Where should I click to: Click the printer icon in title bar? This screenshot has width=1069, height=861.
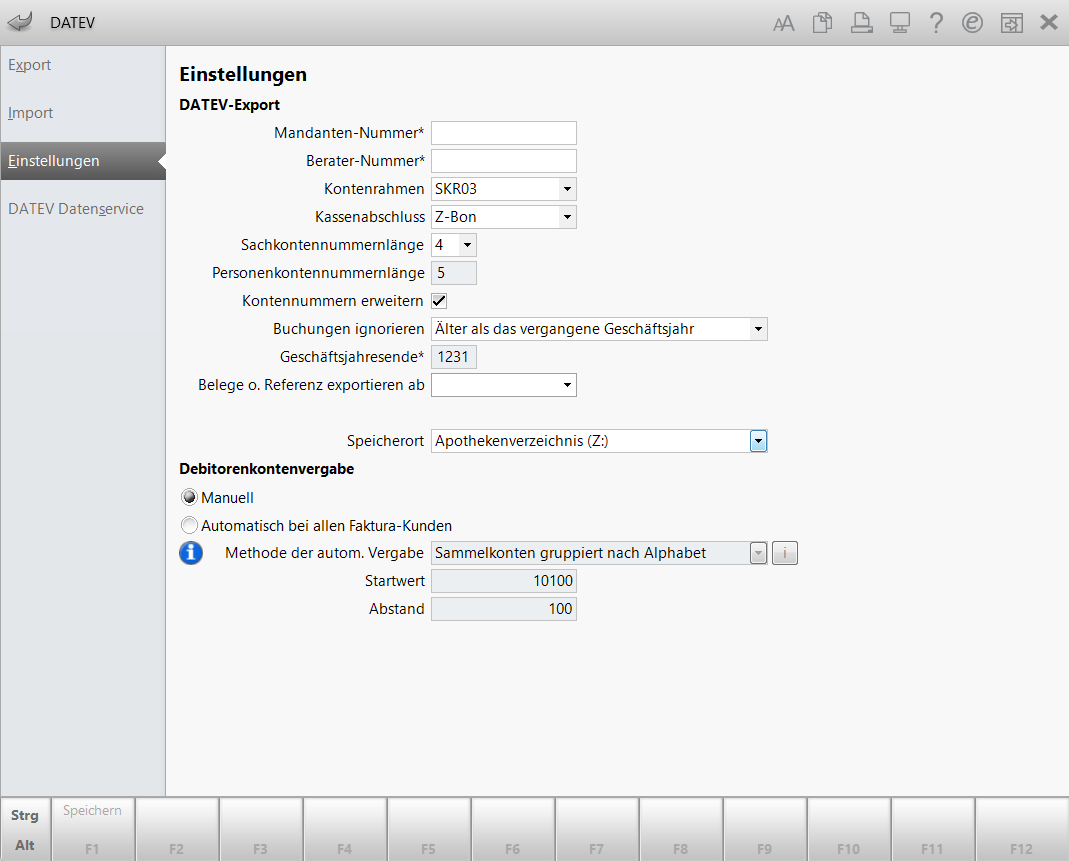[x=860, y=23]
